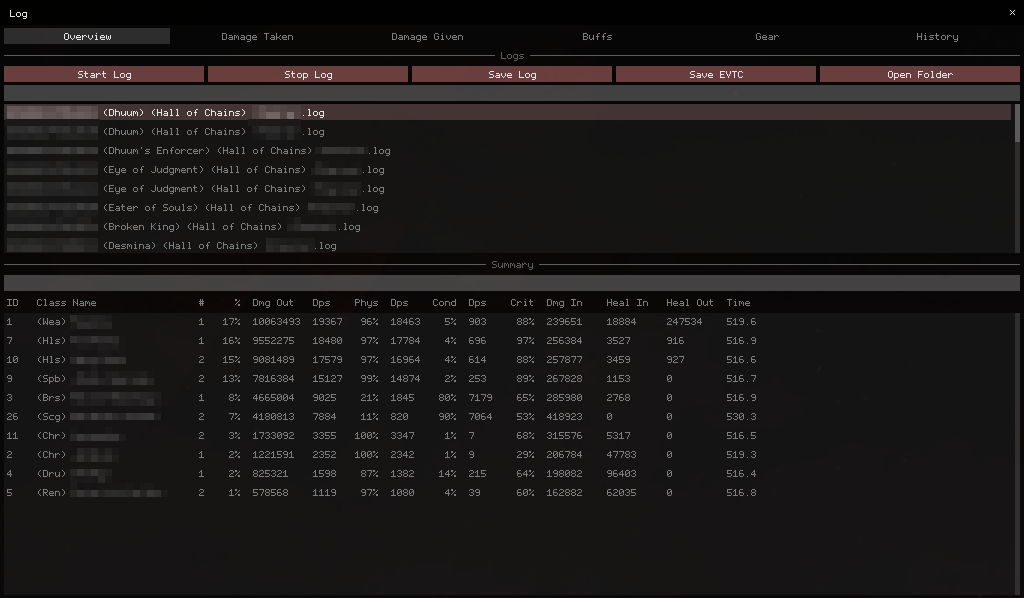Click heal in value 96403

point(621,473)
